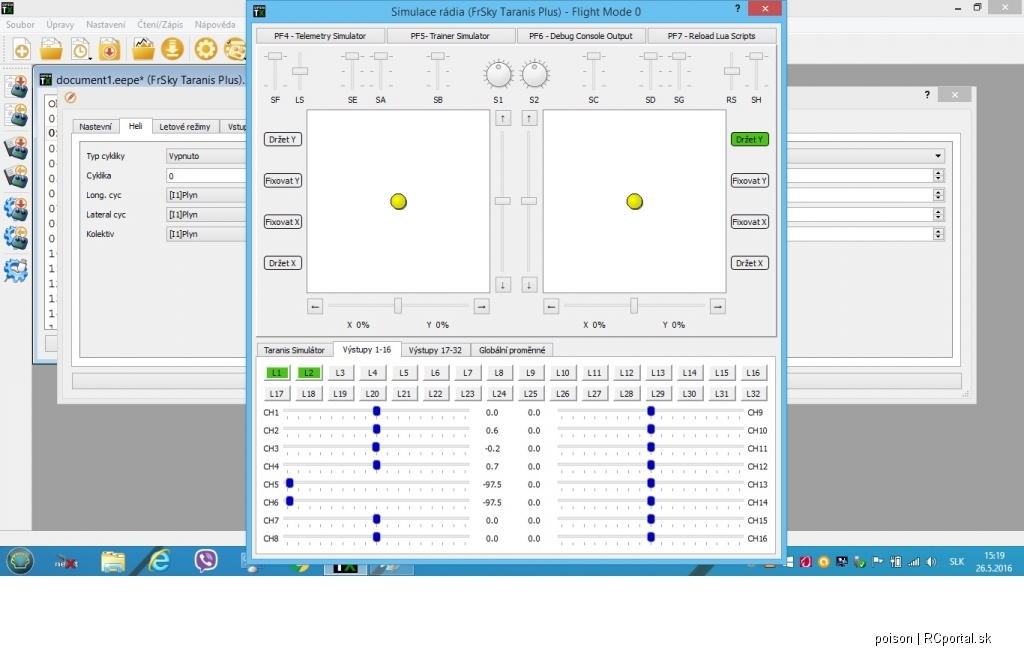
Task: Click PF4 - Telemetry Simulator button
Action: click(x=320, y=36)
